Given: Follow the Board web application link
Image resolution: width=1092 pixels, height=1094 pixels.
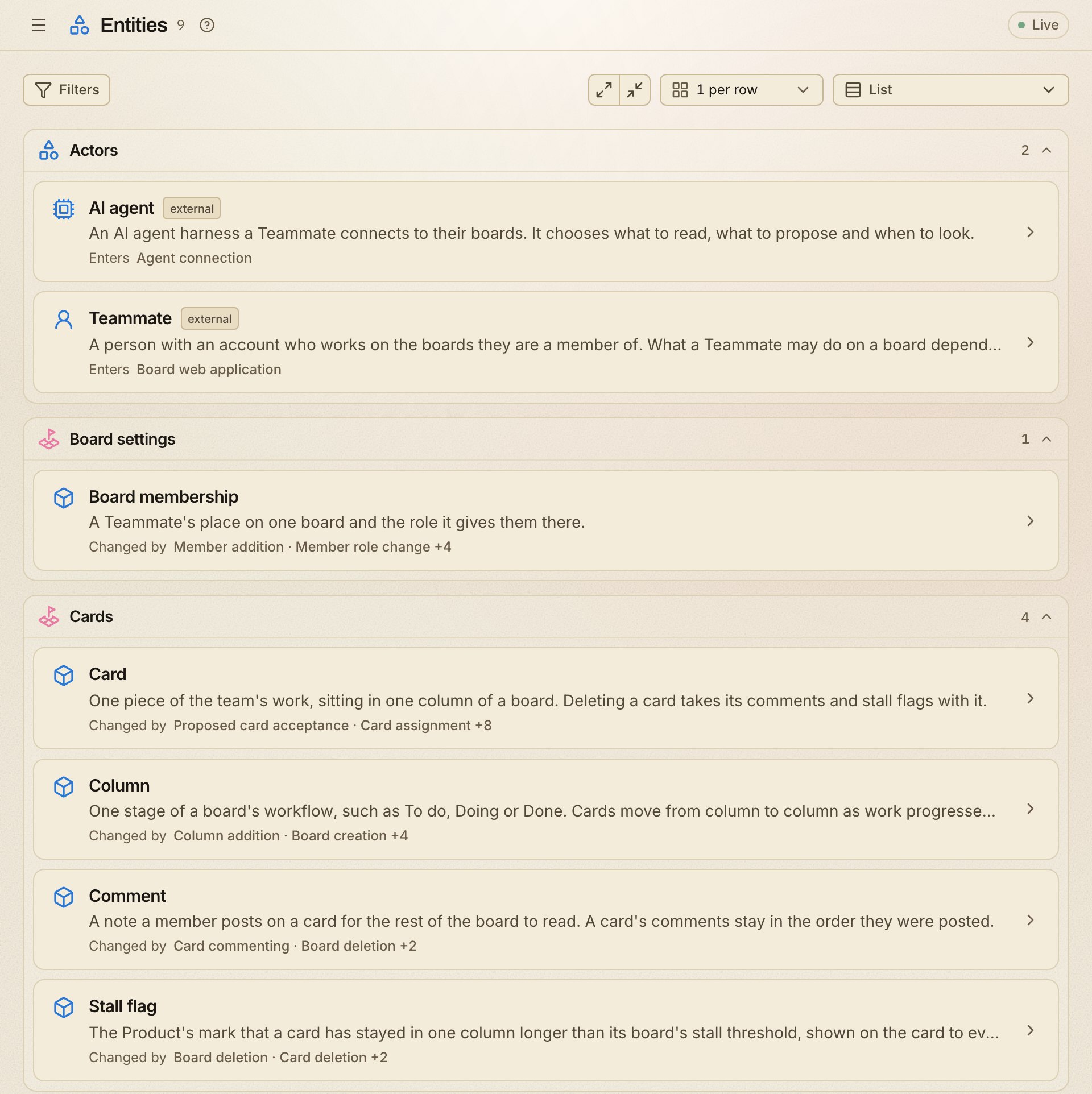Looking at the screenshot, I should coord(209,370).
